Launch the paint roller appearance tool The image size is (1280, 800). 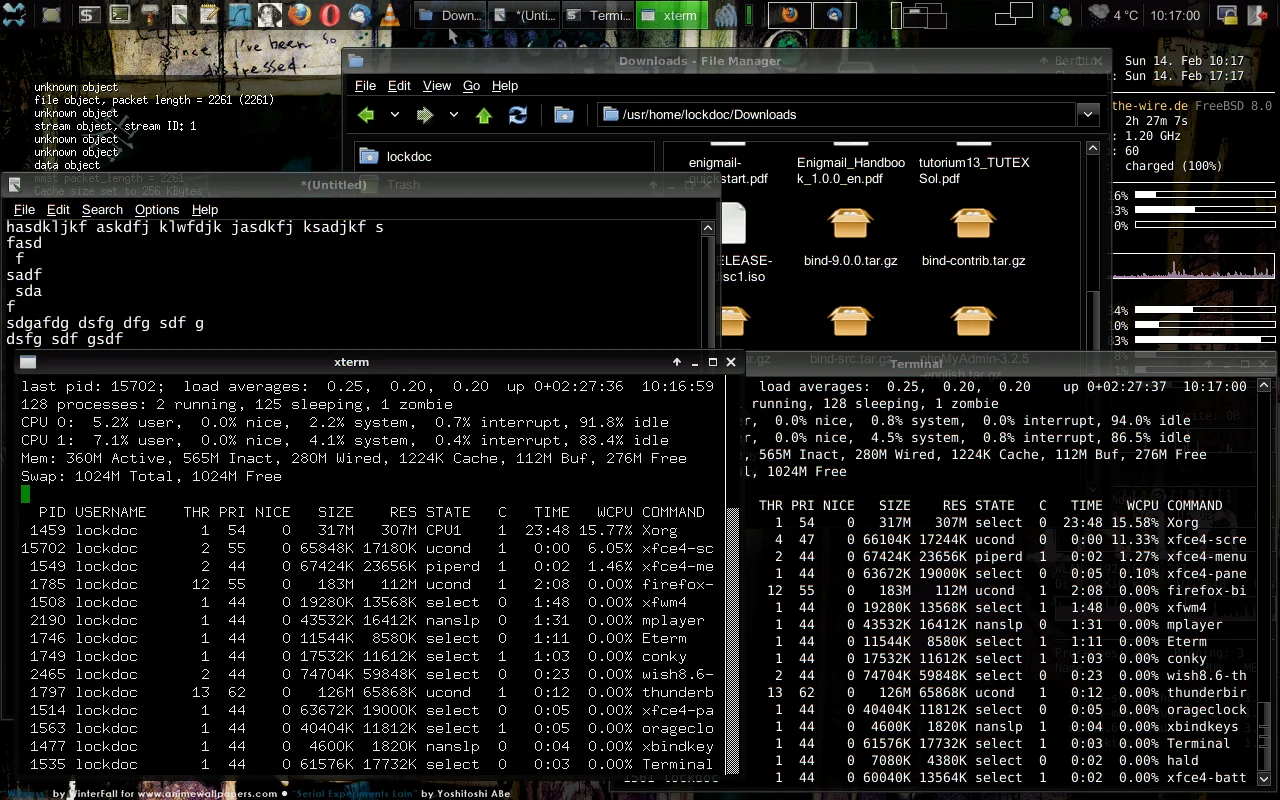[x=149, y=15]
